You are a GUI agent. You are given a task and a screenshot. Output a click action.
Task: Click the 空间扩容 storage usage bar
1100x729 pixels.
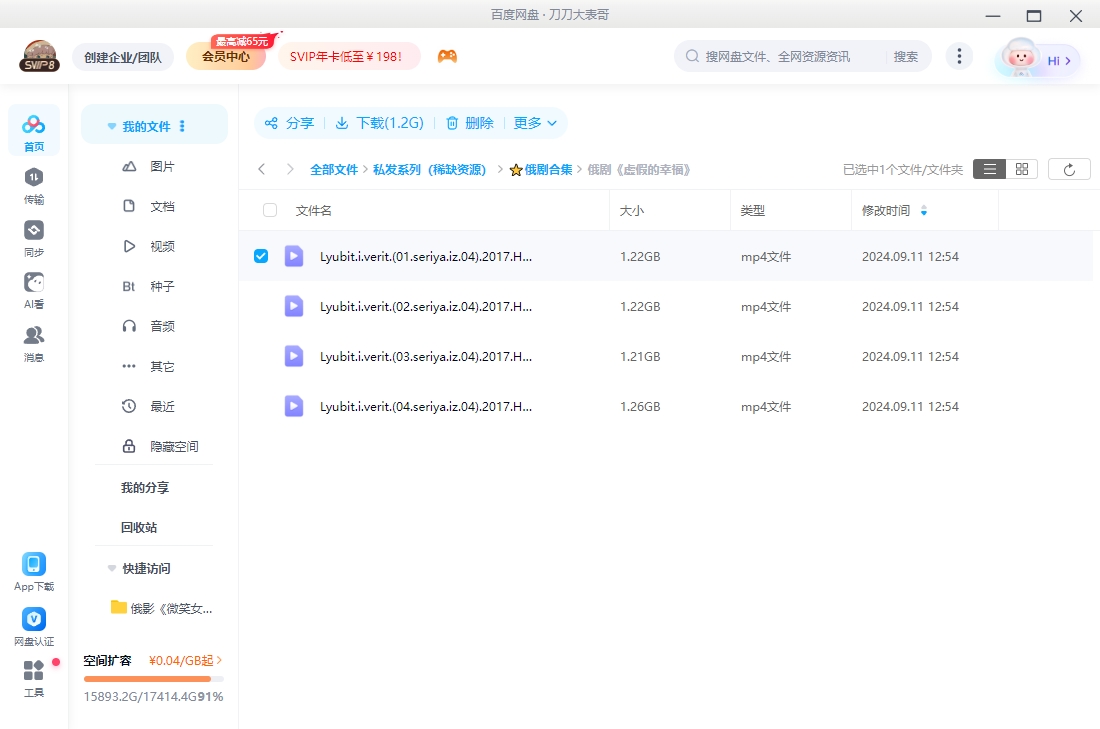153,677
